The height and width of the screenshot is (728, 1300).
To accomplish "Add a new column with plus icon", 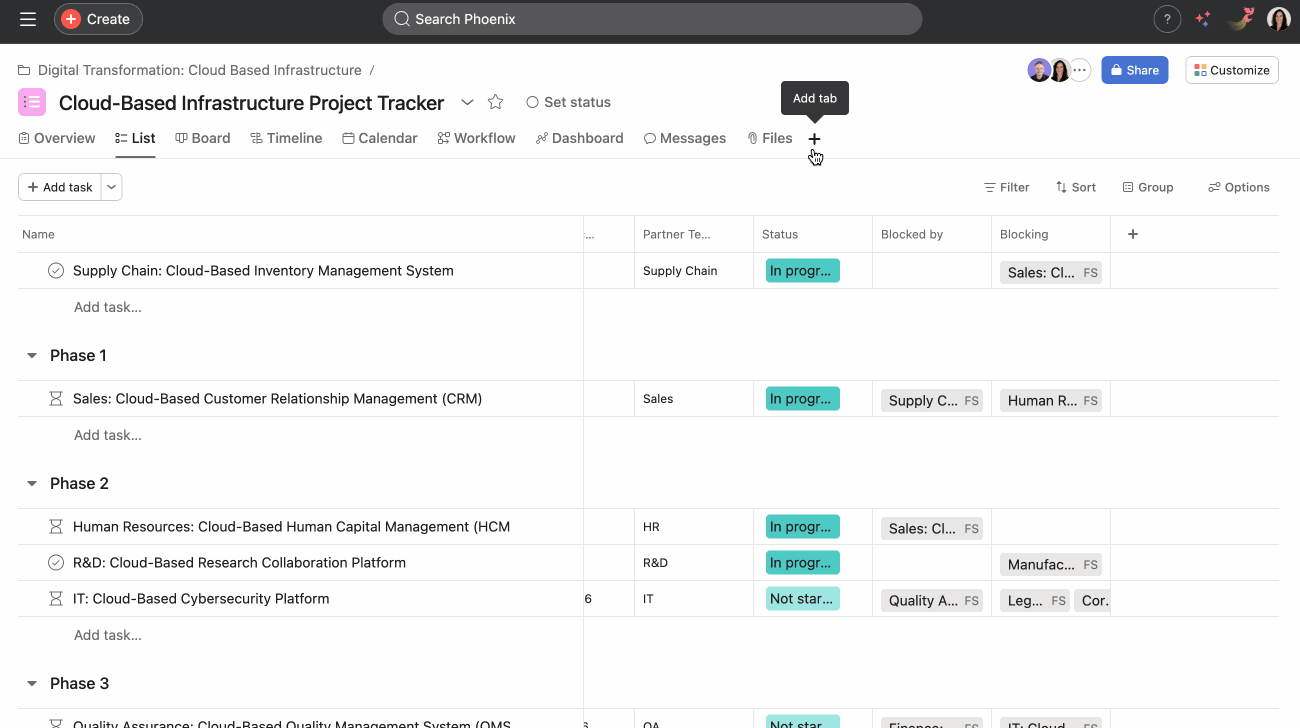I will pos(1133,234).
